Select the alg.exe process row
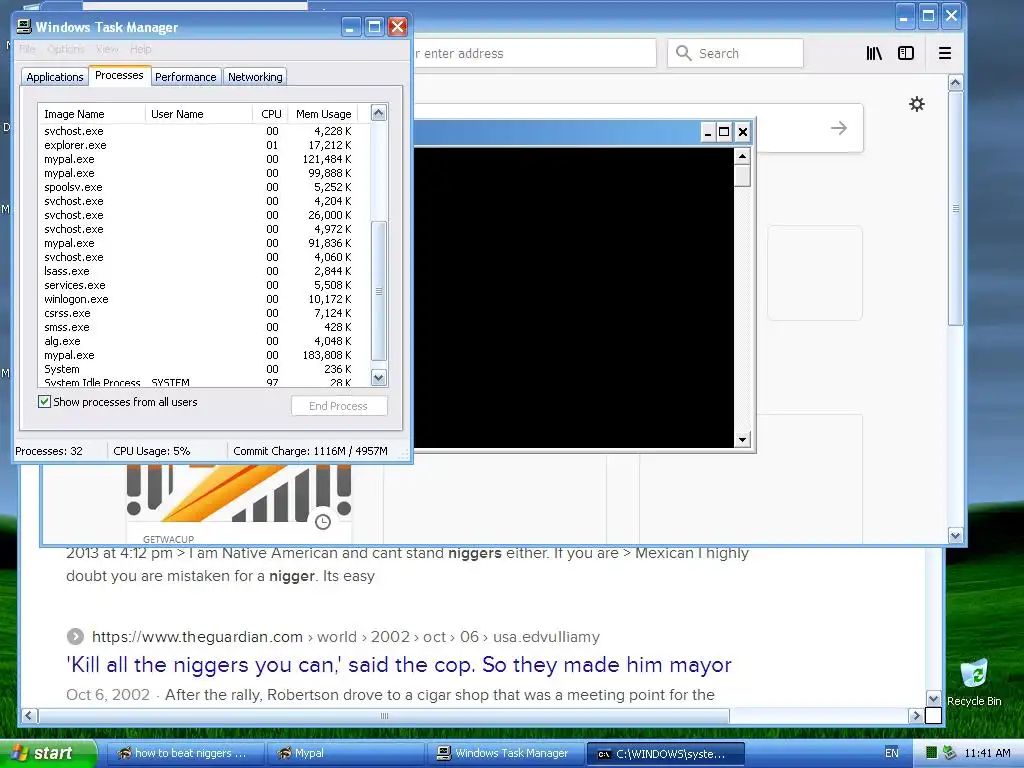The height and width of the screenshot is (768, 1024). coord(204,341)
